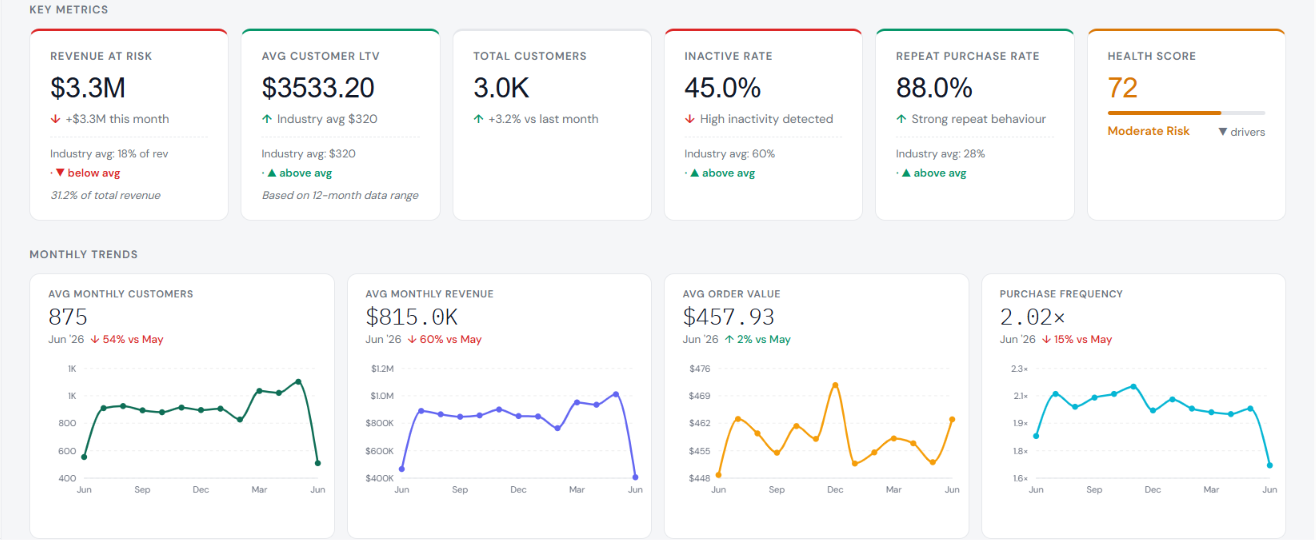Click the $3533.20 LTV value

(x=318, y=88)
